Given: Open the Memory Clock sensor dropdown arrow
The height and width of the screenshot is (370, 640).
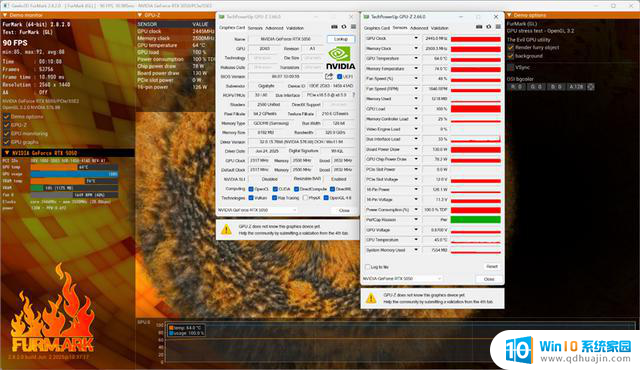Looking at the screenshot, I should (416, 48).
